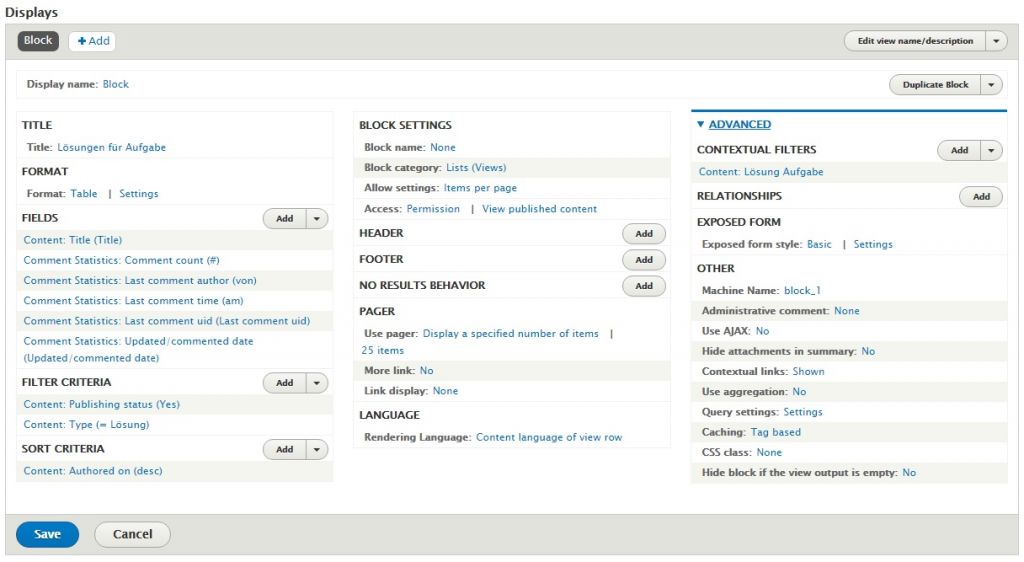This screenshot has height=562, width=1024.
Task: Open dropdown arrow beside Duplicate Block
Action: [x=991, y=85]
